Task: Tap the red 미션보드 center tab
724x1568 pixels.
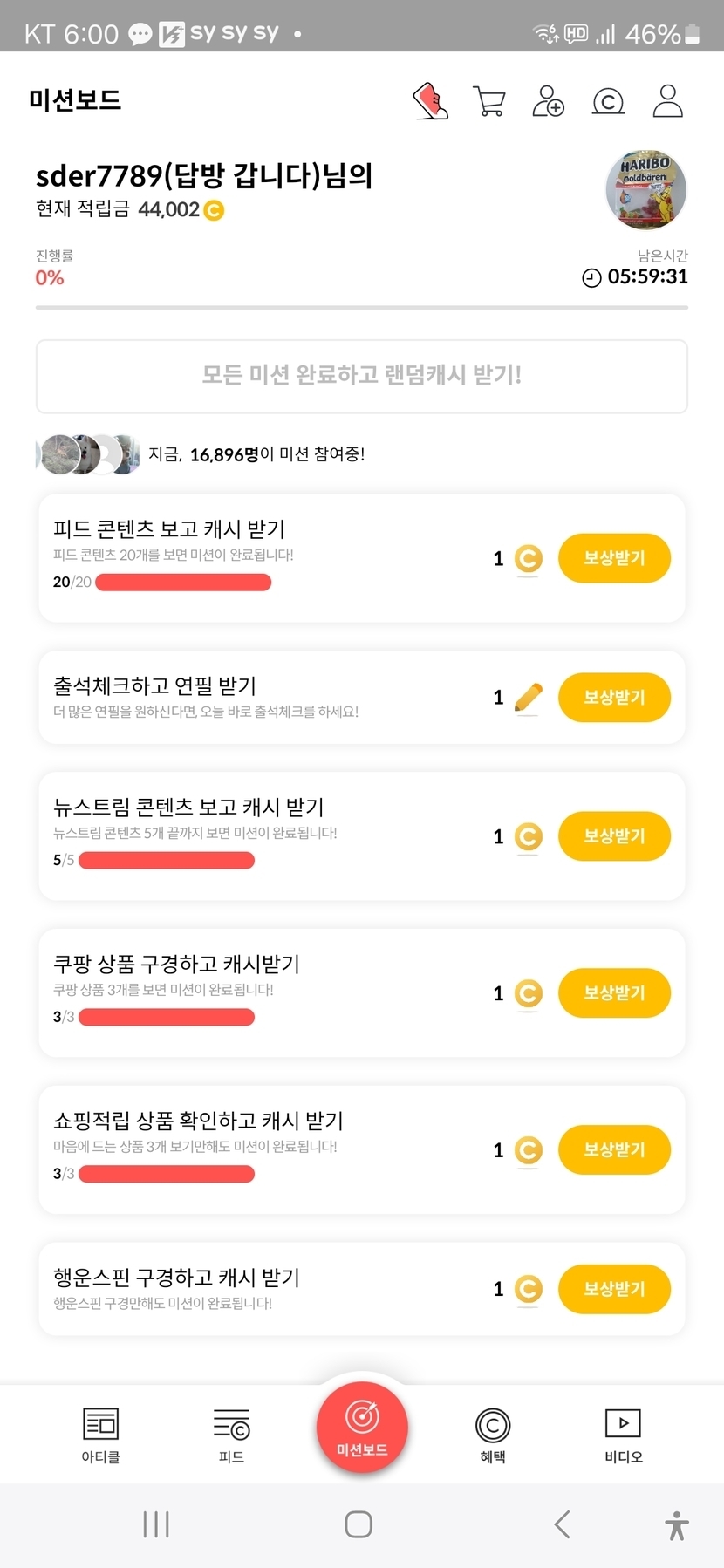Action: tap(362, 1428)
